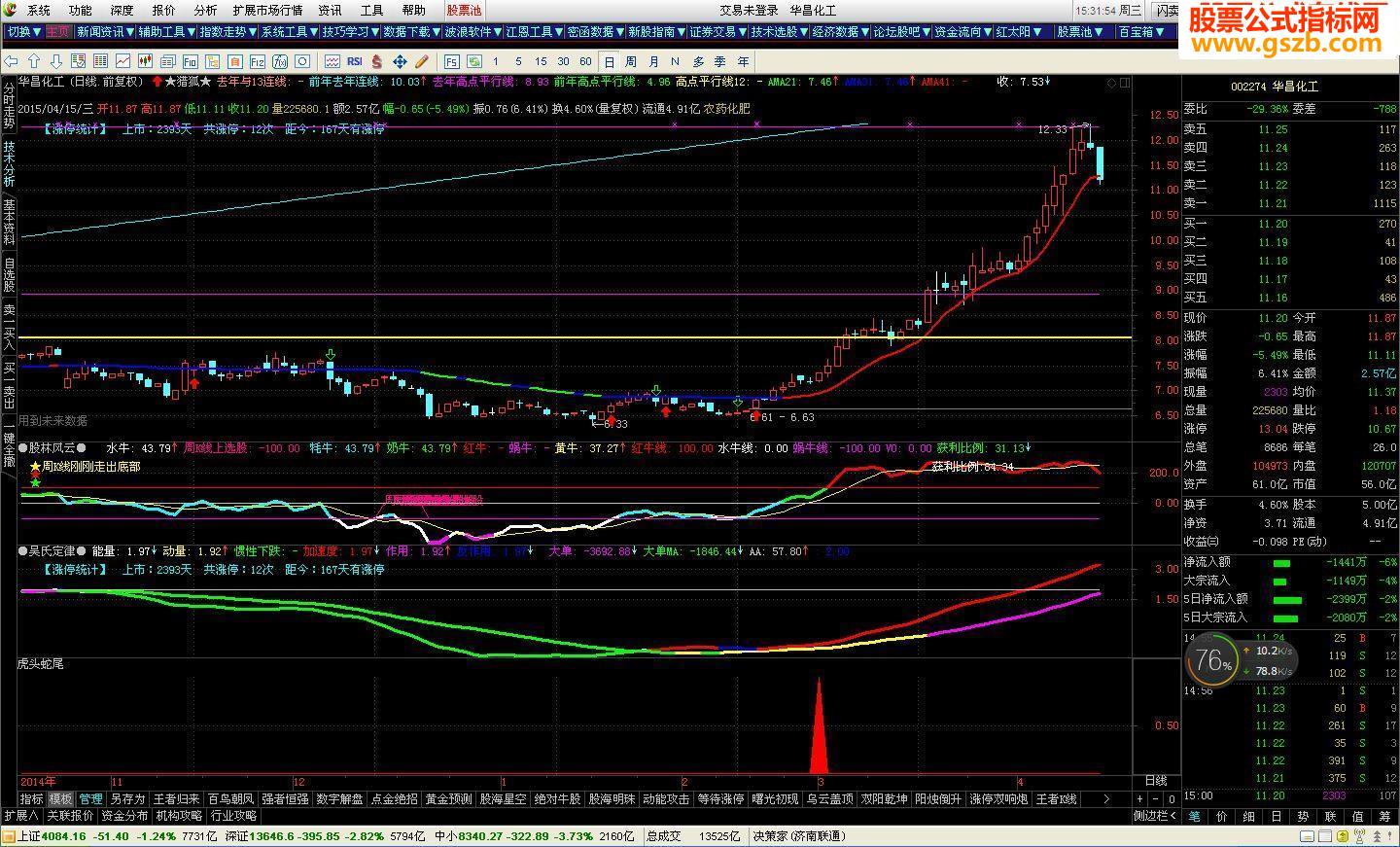Open the line trend chart icon
The image size is (1400, 847).
pos(123,61)
